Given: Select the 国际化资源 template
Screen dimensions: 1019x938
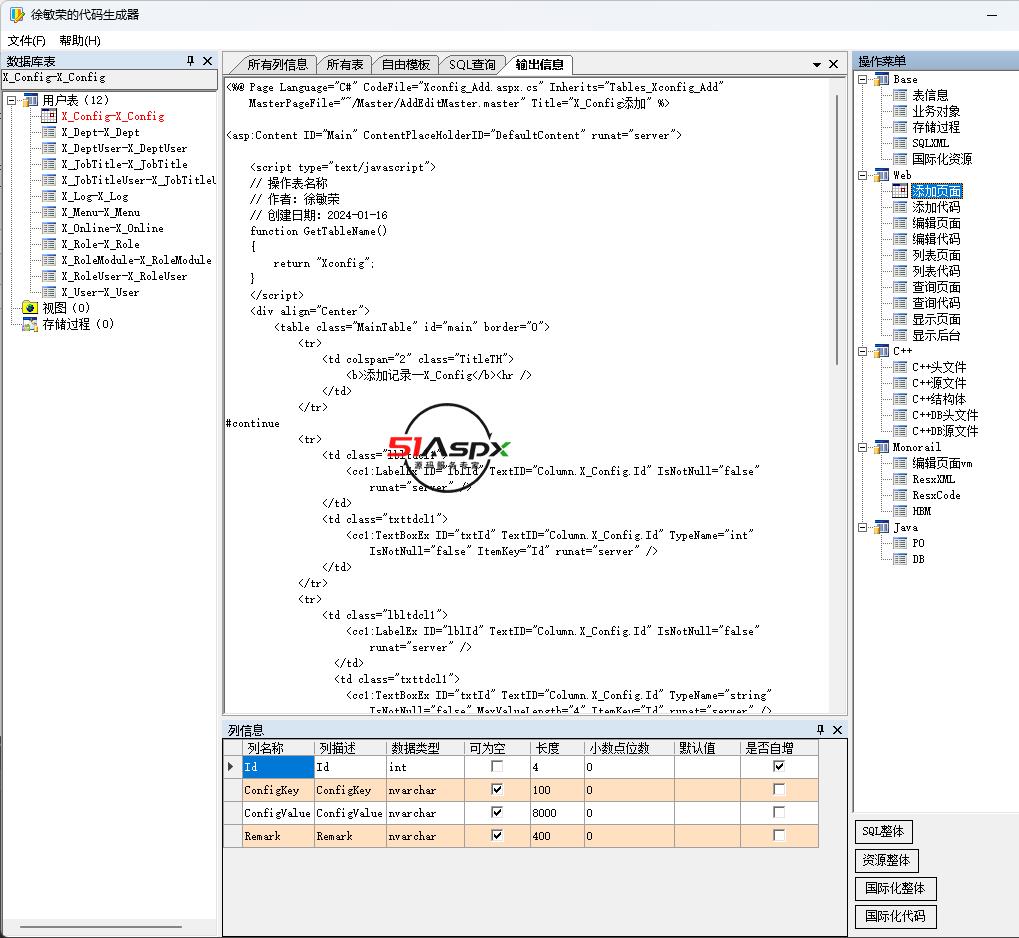Looking at the screenshot, I should click(942, 159).
